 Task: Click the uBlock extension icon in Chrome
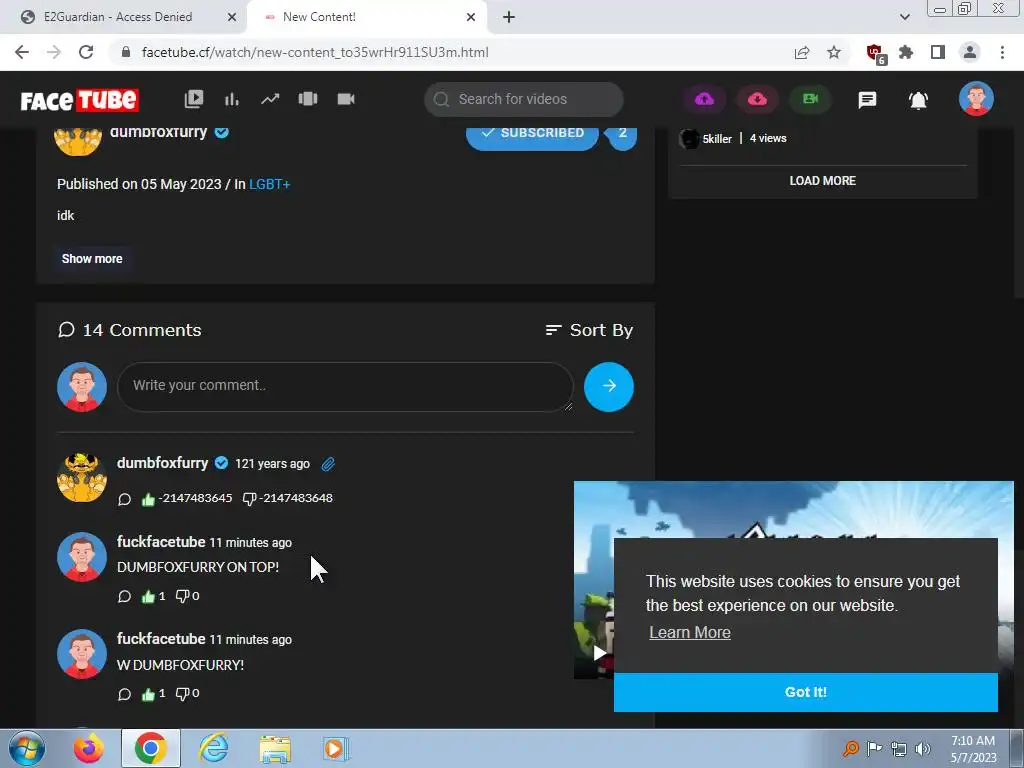point(875,54)
